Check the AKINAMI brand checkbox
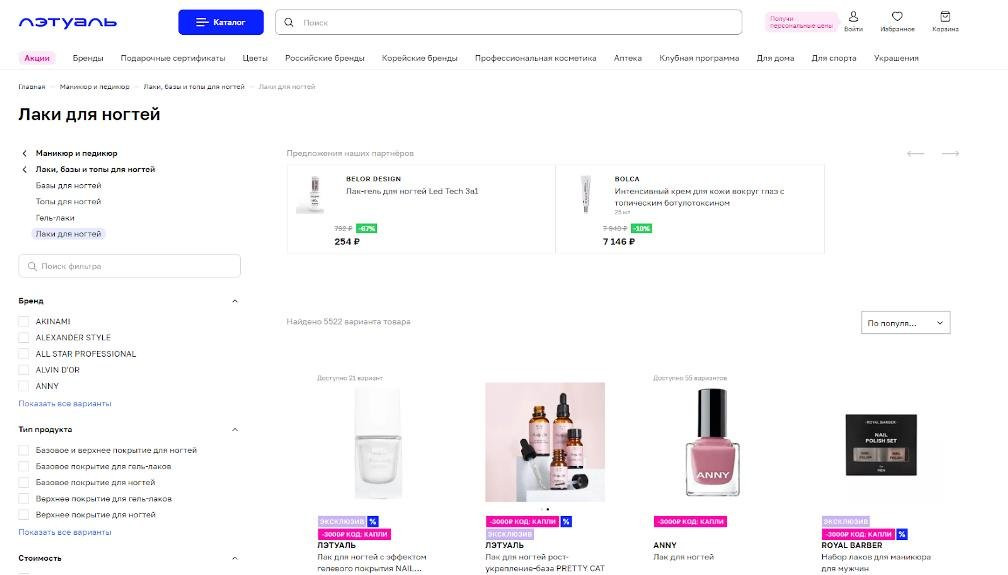The height and width of the screenshot is (575, 1008). coord(24,321)
